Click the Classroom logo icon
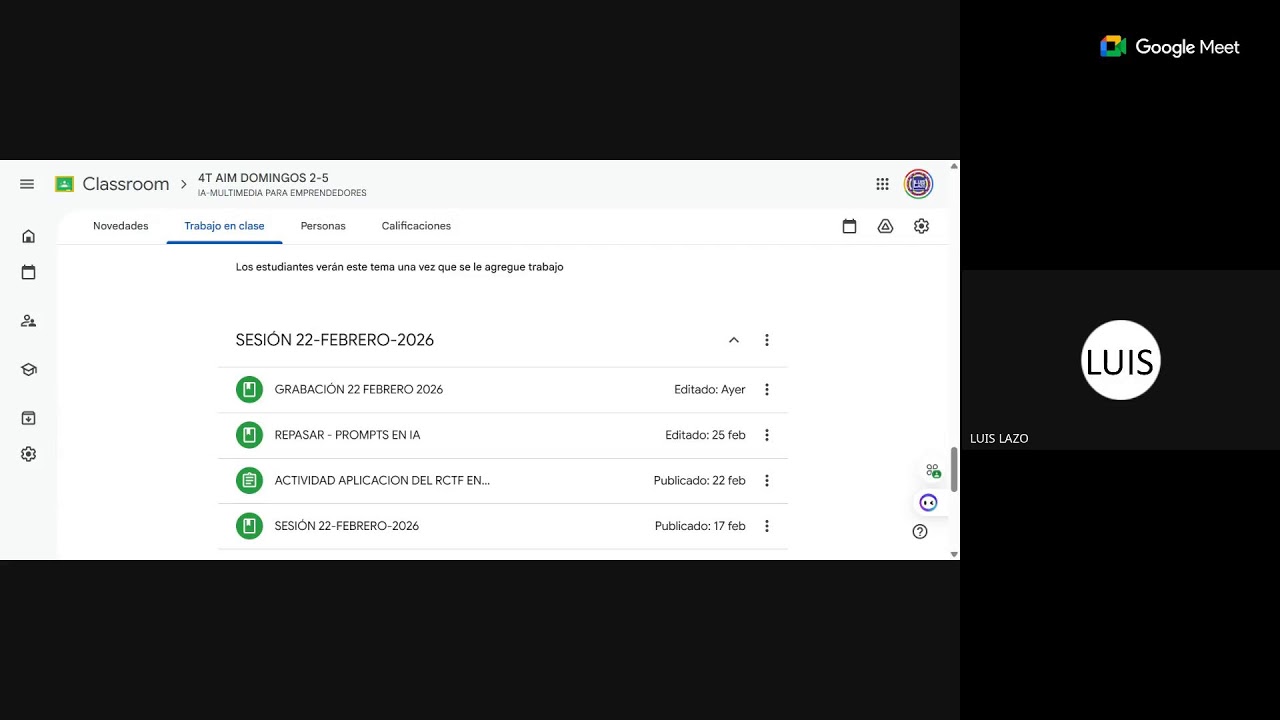Screen dimensions: 1280x720 [64, 184]
